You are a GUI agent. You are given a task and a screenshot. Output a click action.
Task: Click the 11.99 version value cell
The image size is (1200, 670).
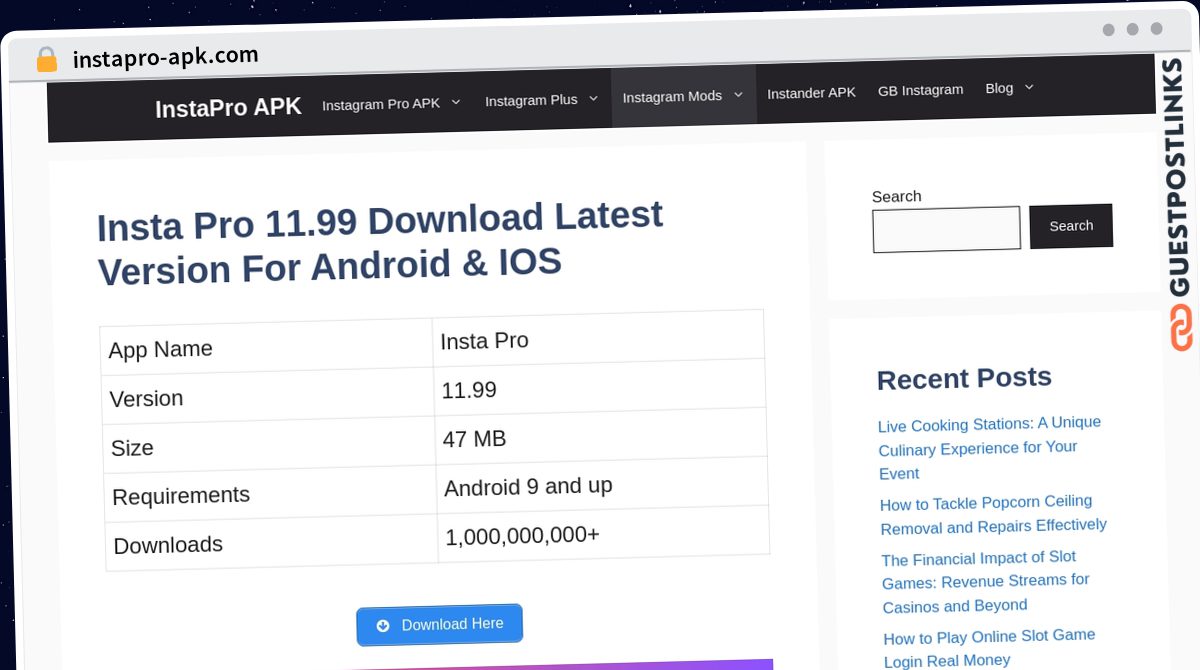pos(600,387)
